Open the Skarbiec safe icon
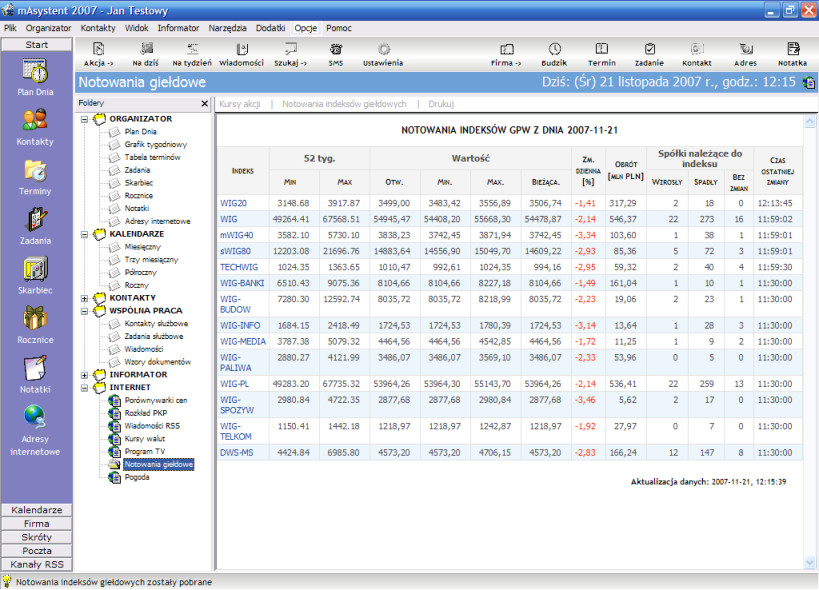 click(35, 276)
